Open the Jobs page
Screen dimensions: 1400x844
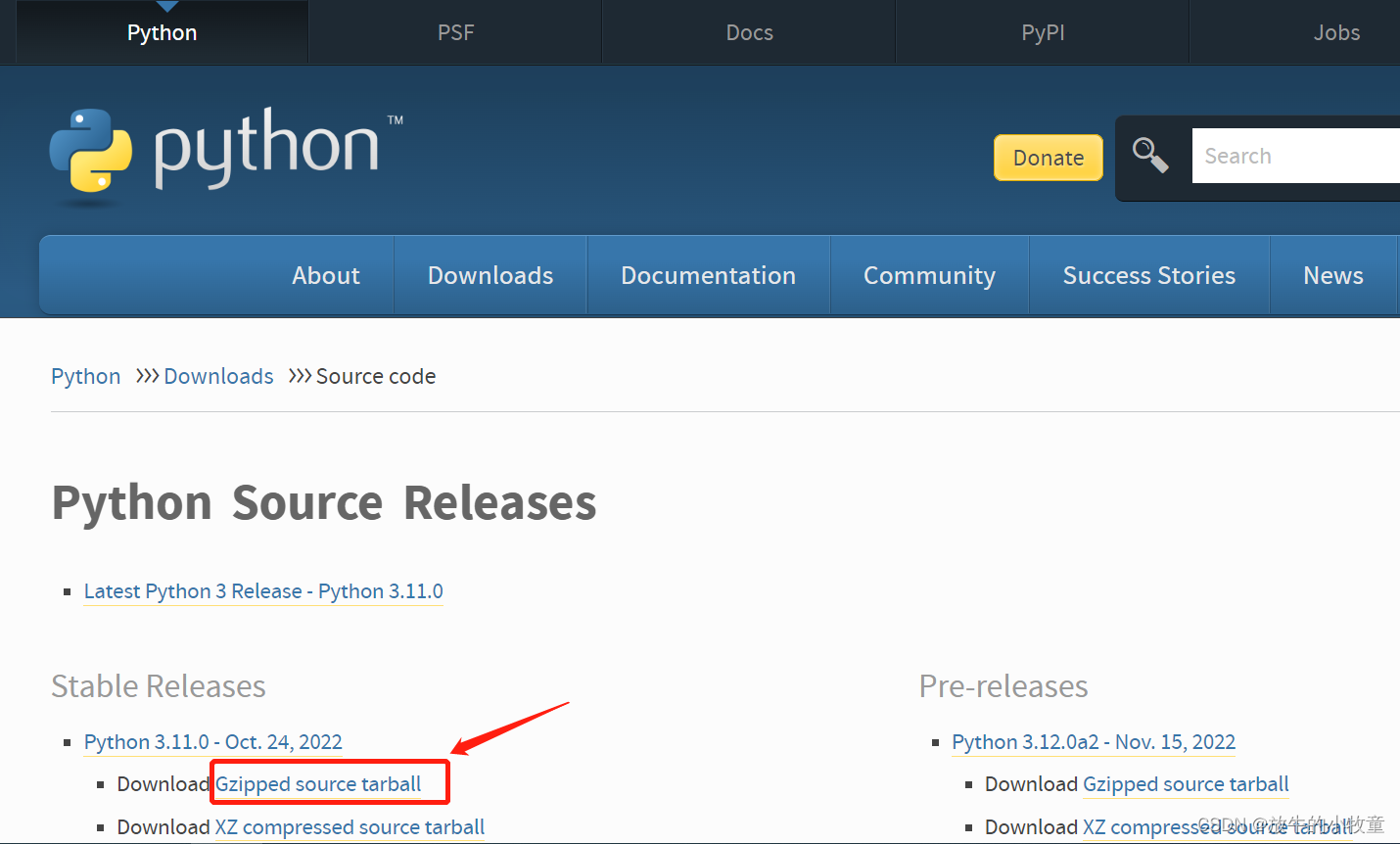[1336, 32]
